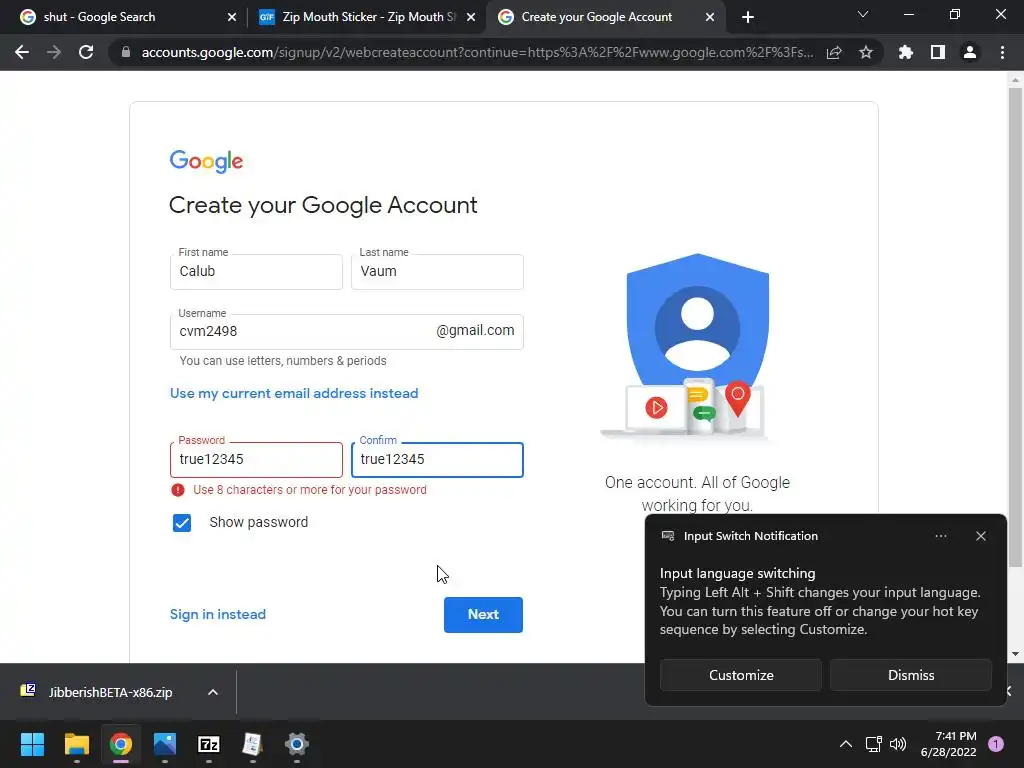Screen dimensions: 1024x768
Task: Click the address bar URL
Action: point(477,52)
